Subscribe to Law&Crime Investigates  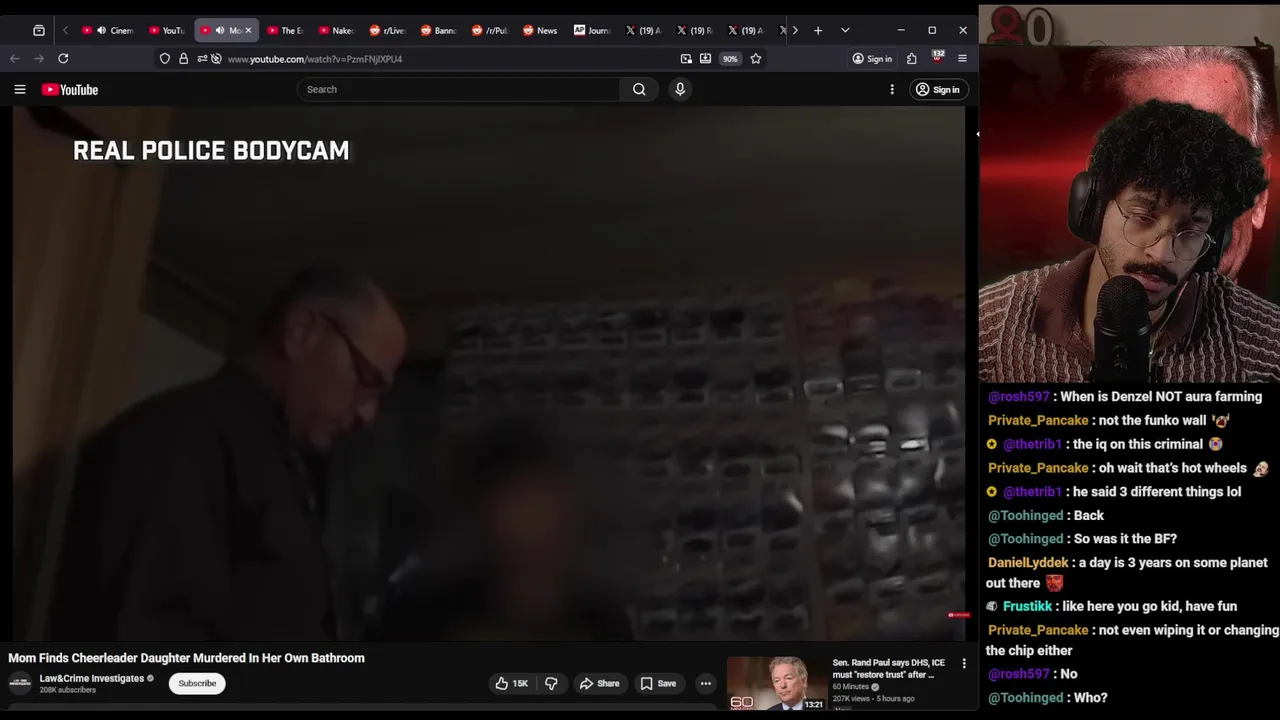coord(197,683)
